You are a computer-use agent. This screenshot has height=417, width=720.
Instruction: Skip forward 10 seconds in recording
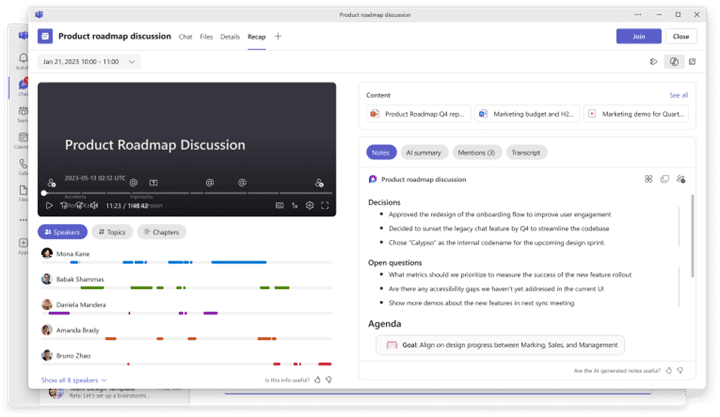[79, 205]
